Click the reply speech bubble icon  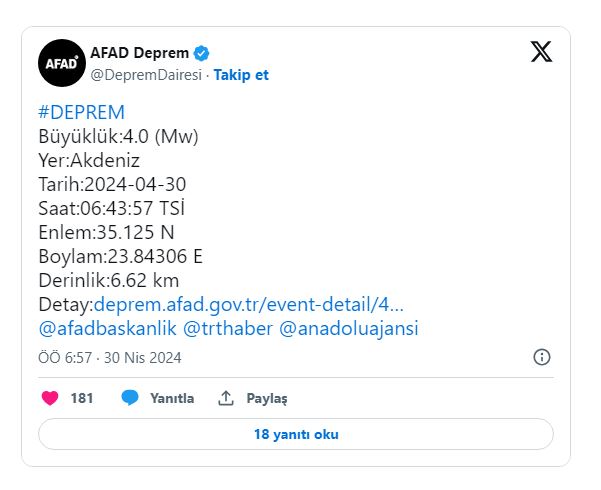pyautogui.click(x=130, y=398)
